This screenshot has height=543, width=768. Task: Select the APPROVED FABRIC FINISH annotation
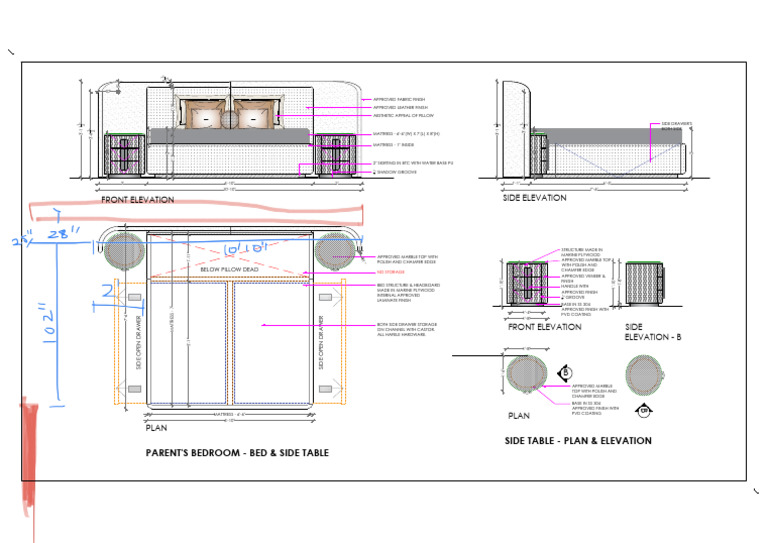[x=399, y=99]
